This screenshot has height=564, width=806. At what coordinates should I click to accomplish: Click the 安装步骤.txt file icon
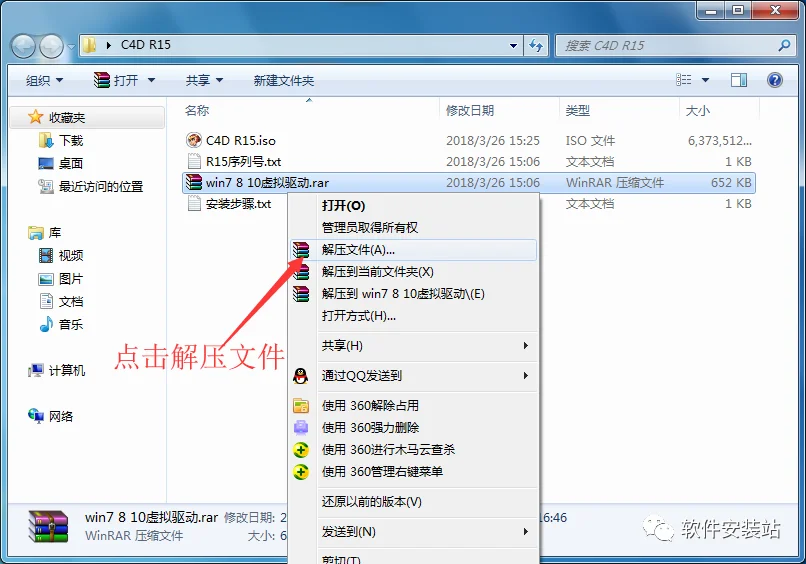pos(194,204)
